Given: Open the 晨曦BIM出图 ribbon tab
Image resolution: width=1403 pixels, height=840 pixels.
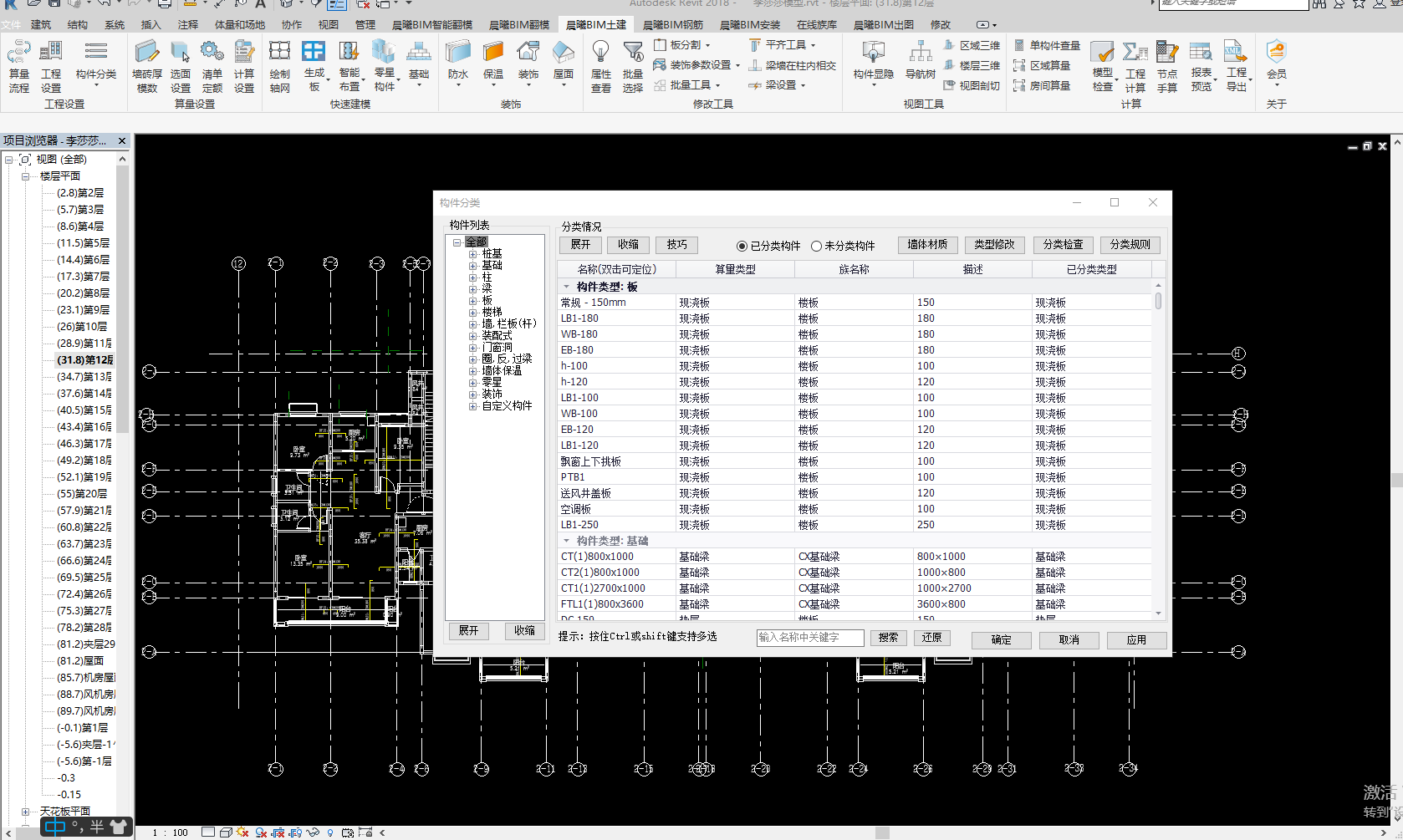Looking at the screenshot, I should point(884,25).
